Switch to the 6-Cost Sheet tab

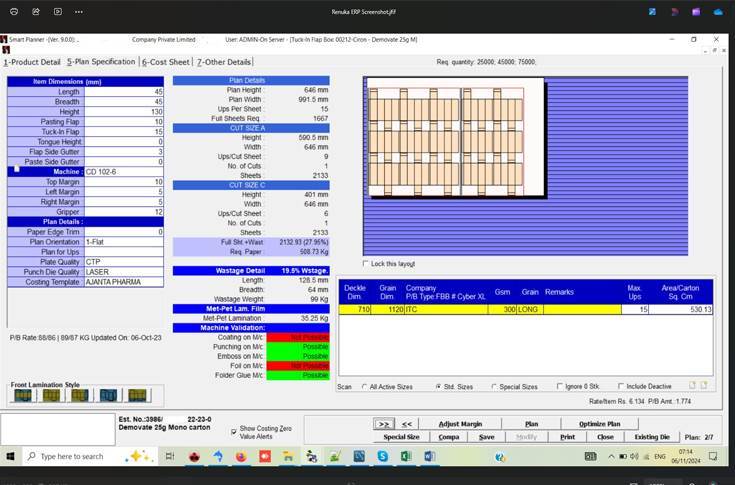coord(165,62)
